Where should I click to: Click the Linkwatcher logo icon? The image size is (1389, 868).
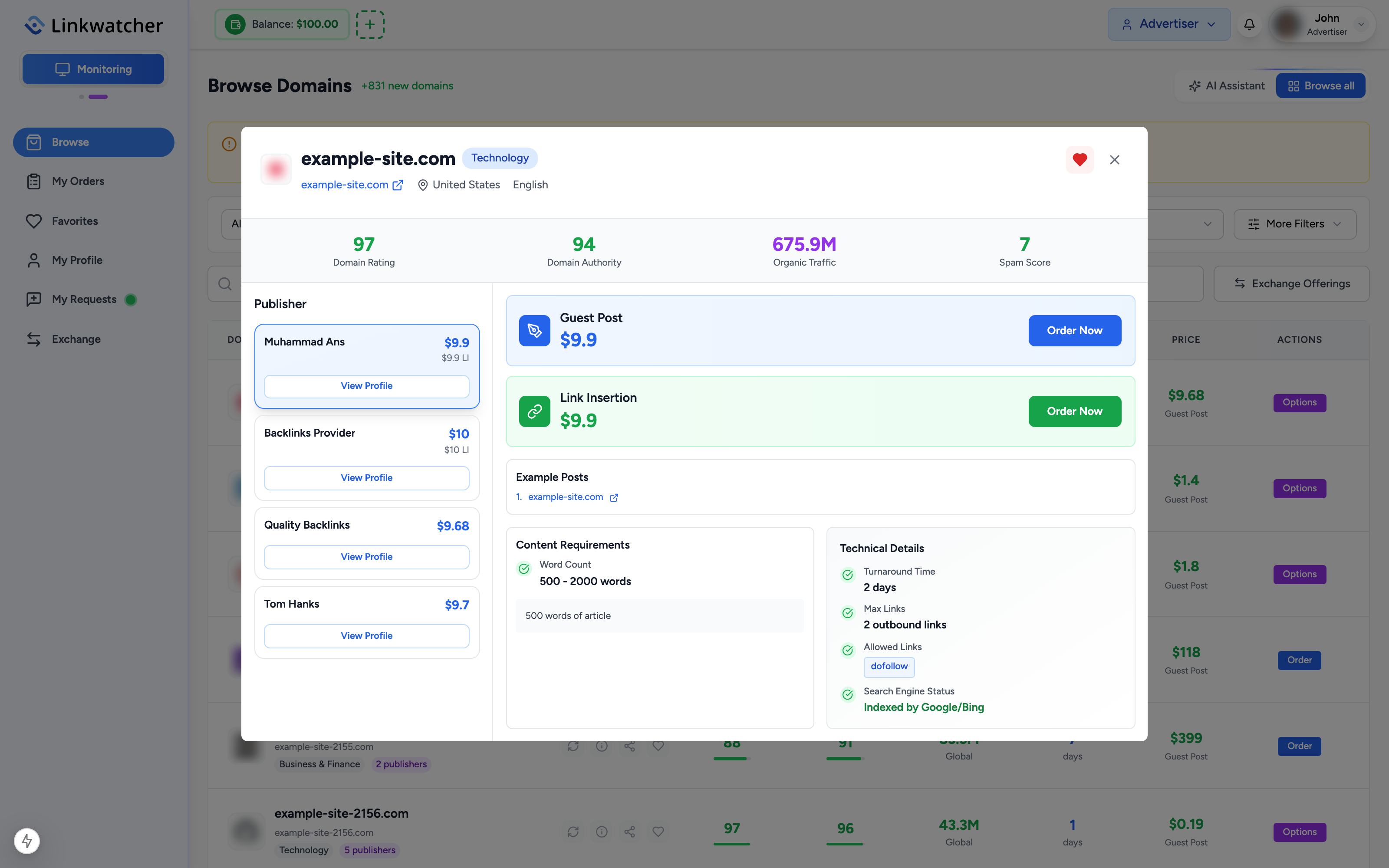35,25
